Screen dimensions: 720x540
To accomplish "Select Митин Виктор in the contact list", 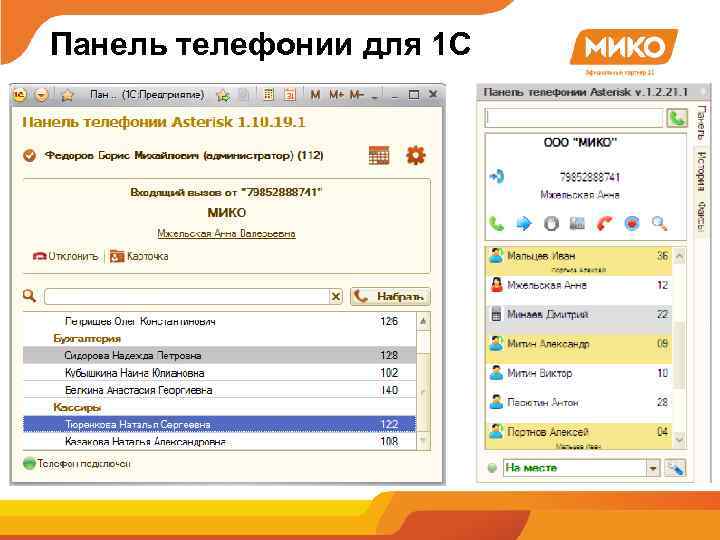I will click(x=579, y=378).
